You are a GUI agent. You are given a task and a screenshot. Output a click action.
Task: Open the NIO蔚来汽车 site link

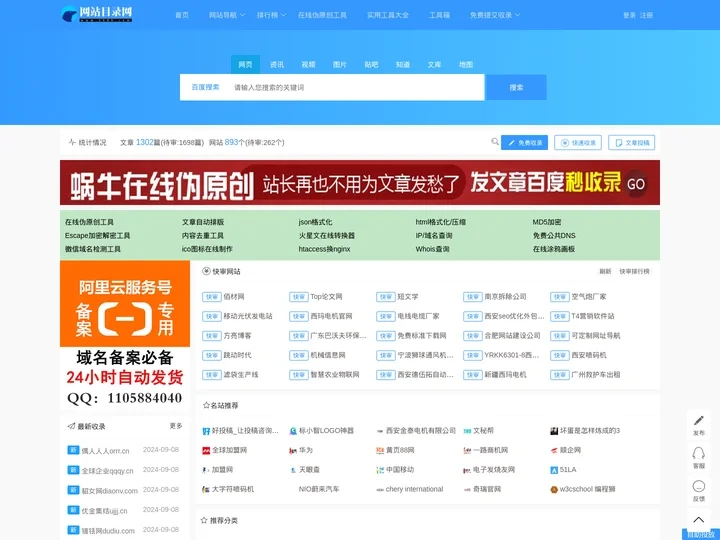[319, 489]
